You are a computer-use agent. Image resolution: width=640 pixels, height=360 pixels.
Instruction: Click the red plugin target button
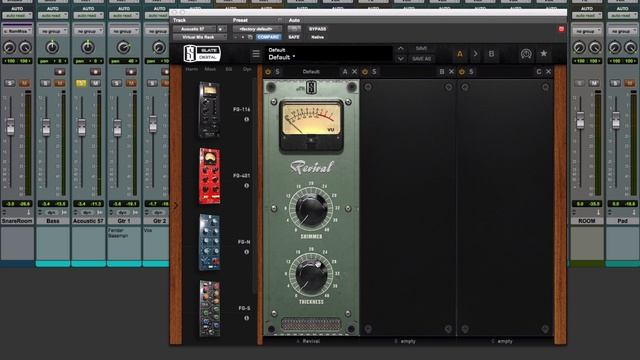click(561, 29)
